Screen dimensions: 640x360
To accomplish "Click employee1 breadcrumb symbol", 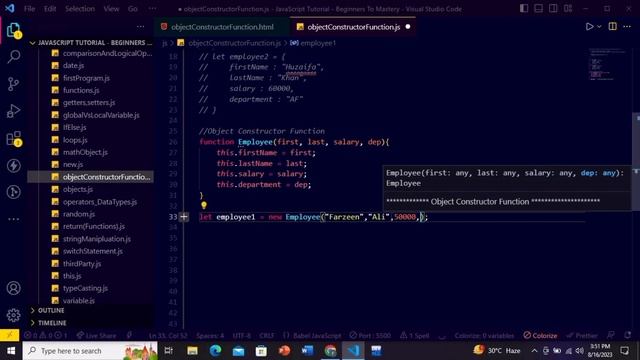I will click(313, 43).
